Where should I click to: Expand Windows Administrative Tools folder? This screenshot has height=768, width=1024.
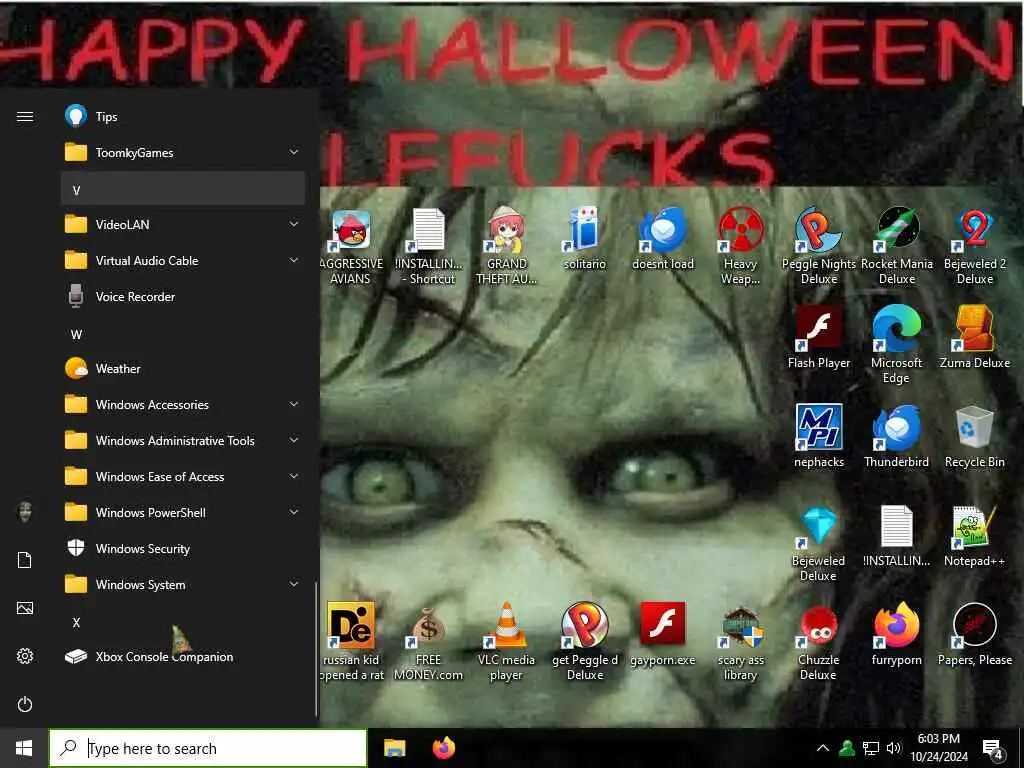click(184, 441)
